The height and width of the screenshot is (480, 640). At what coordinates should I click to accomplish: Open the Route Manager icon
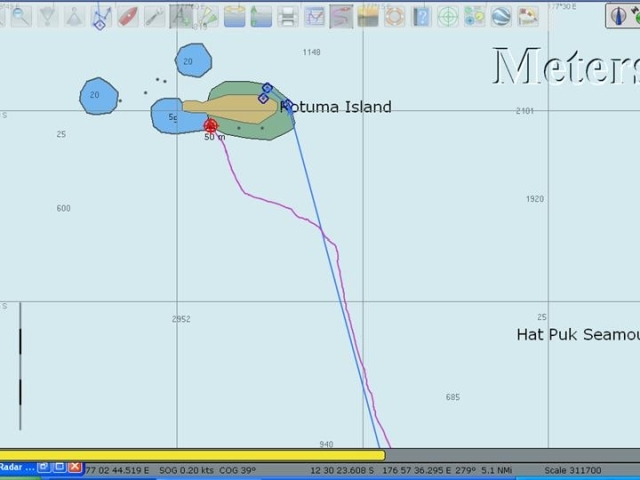pos(315,15)
